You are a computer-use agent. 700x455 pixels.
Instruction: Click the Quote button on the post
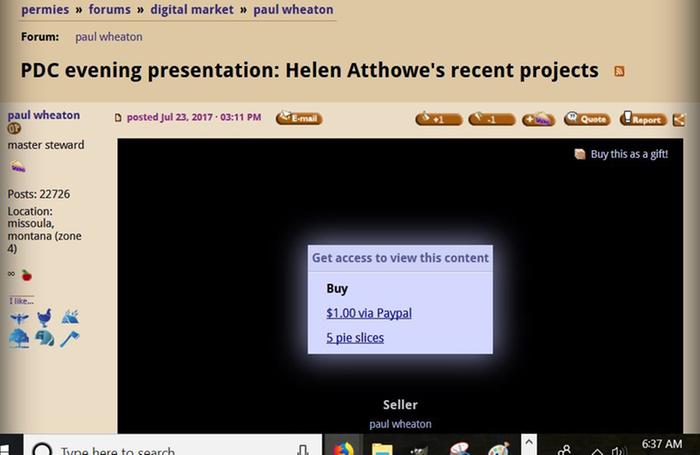coord(587,119)
